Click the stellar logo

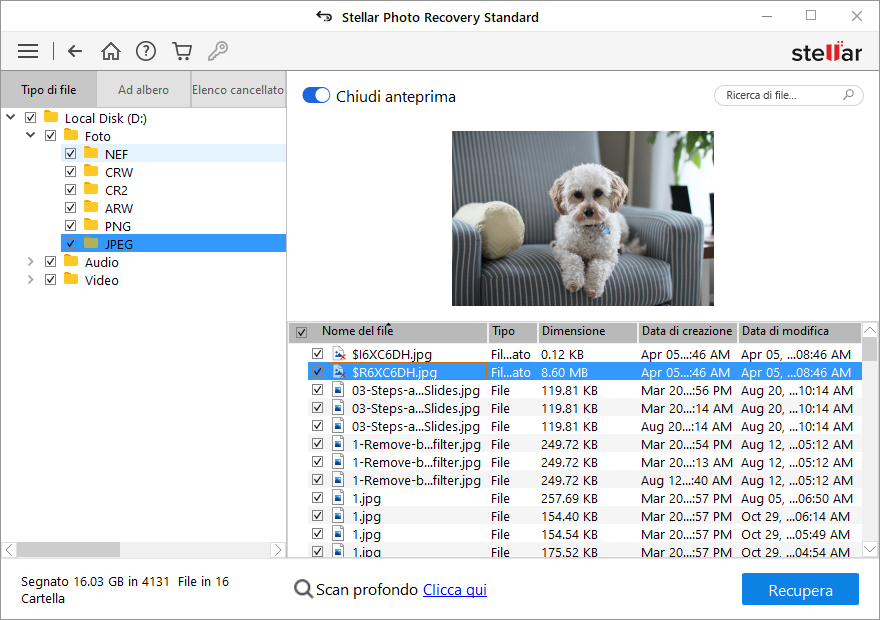pos(827,52)
